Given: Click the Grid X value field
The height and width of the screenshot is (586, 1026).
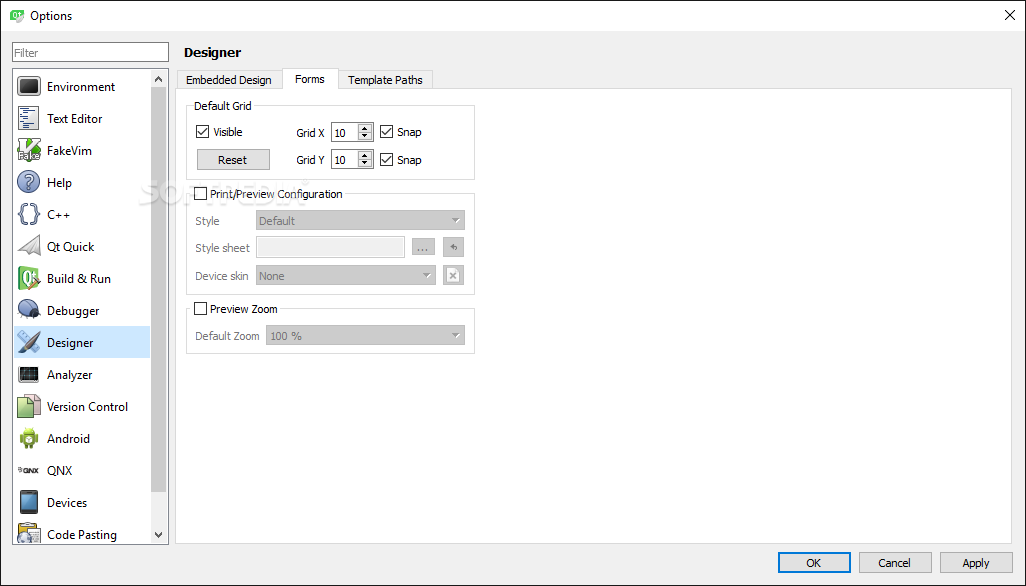Looking at the screenshot, I should (345, 132).
